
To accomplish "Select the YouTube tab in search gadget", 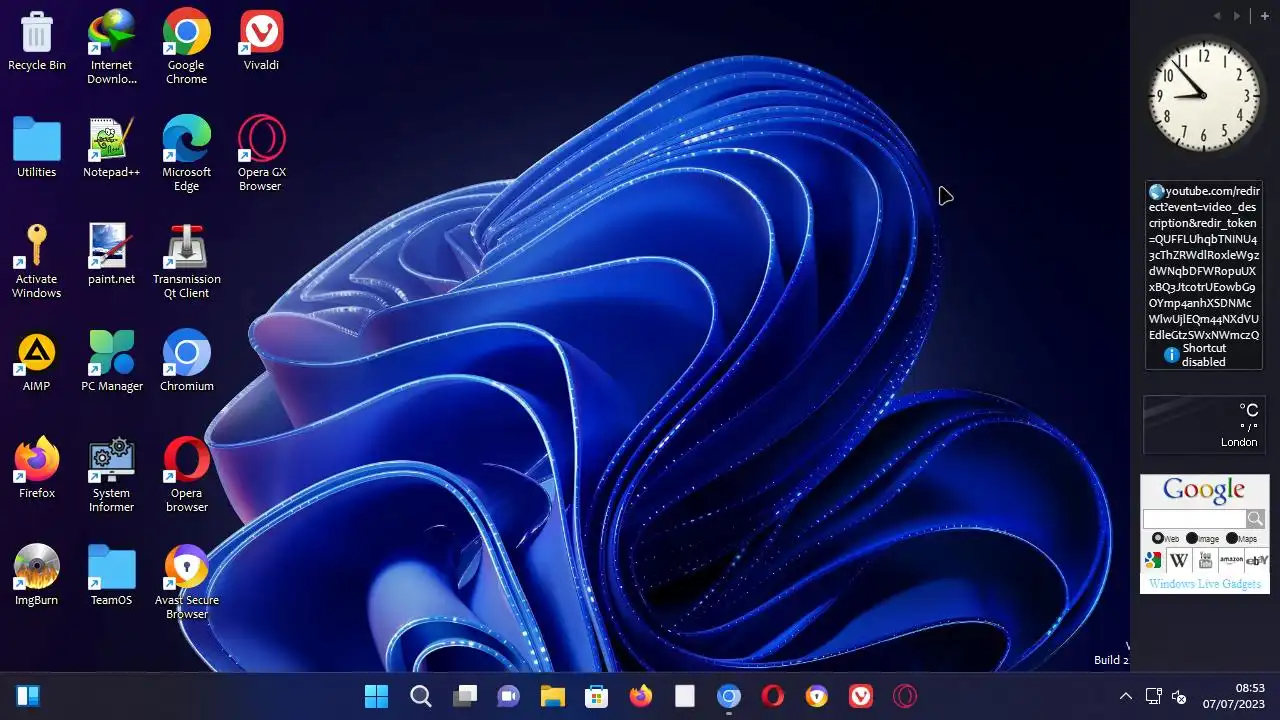I will point(1205,561).
